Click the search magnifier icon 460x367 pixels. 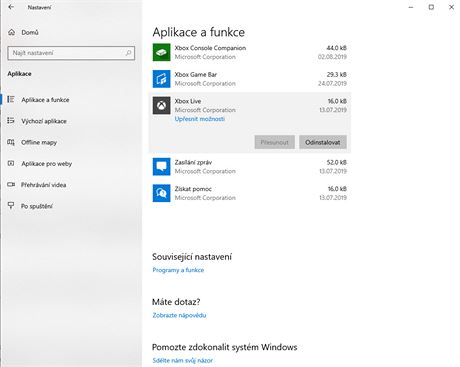pyautogui.click(x=128, y=53)
